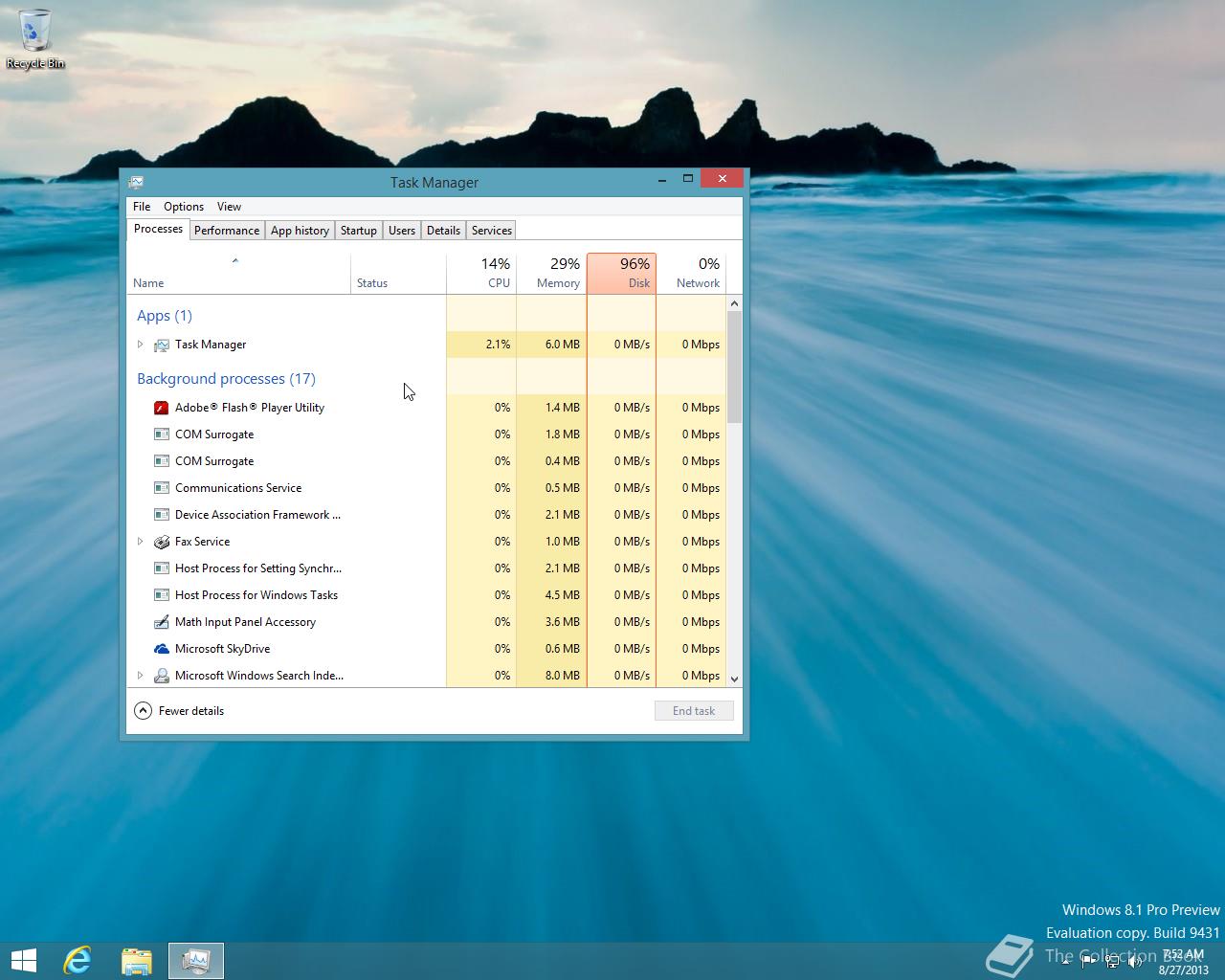The width and height of the screenshot is (1225, 980).
Task: Open the View menu
Action: [229, 207]
